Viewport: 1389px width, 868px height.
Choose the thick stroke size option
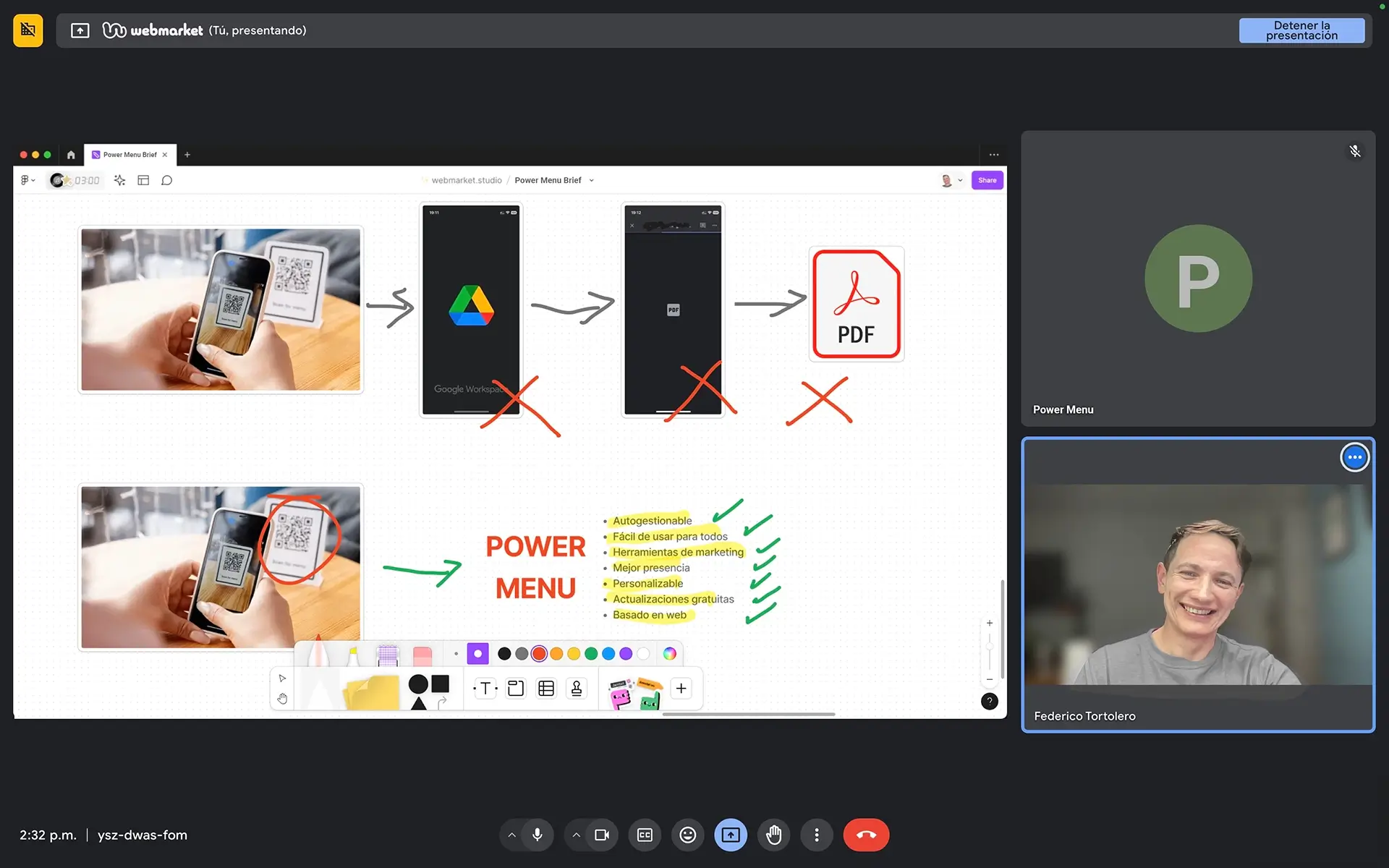coord(477,654)
